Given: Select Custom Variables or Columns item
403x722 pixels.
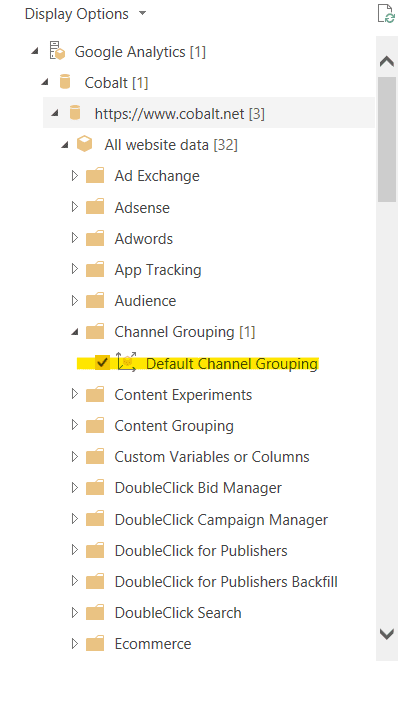Looking at the screenshot, I should 212,457.
